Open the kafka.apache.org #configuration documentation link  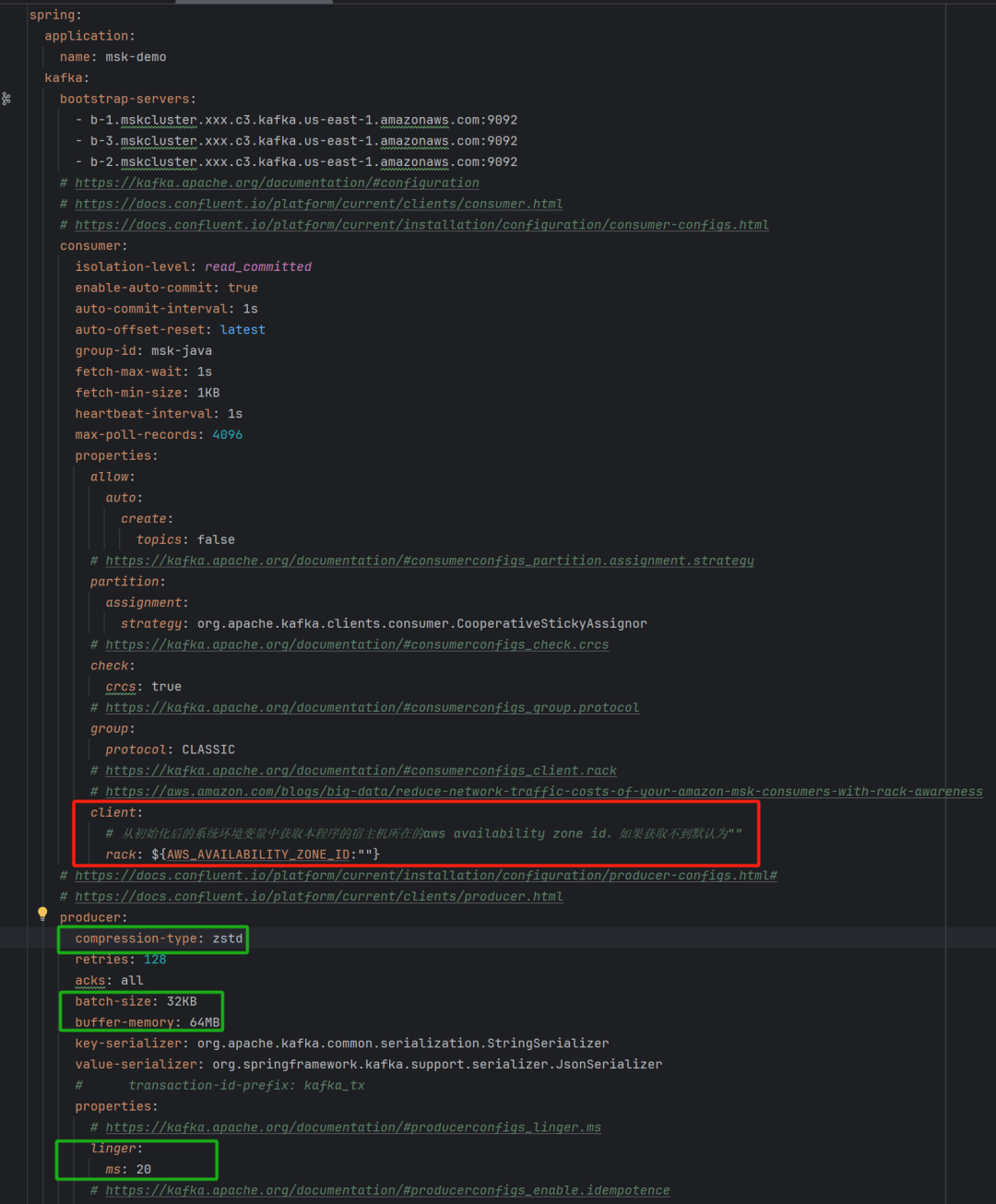[x=277, y=183]
